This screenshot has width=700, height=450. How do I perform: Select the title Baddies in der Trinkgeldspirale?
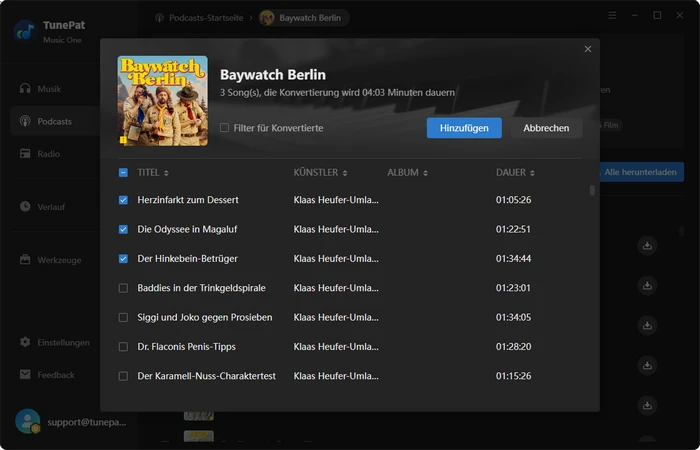(201, 288)
